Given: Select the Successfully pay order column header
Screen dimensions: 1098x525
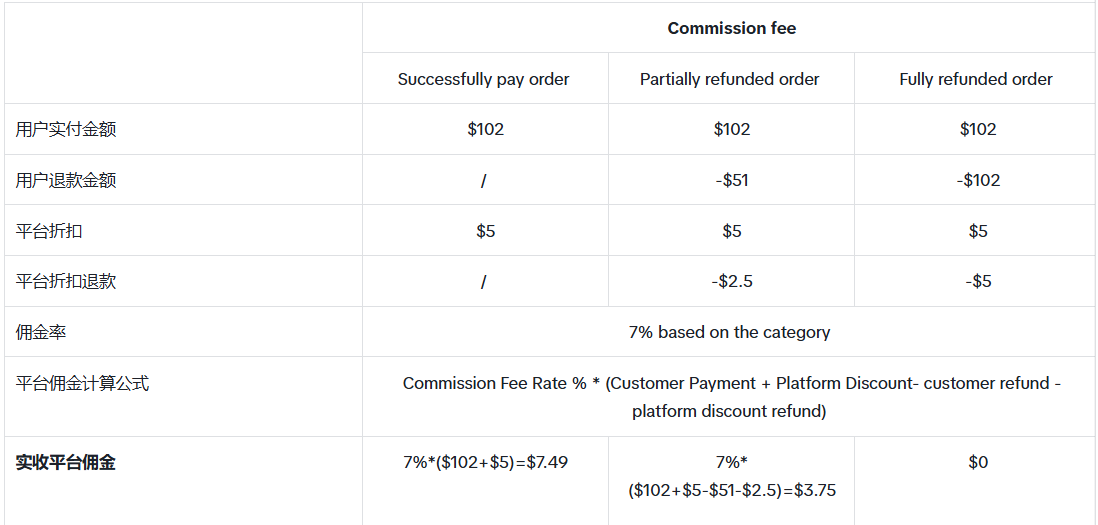Looking at the screenshot, I should [x=484, y=79].
